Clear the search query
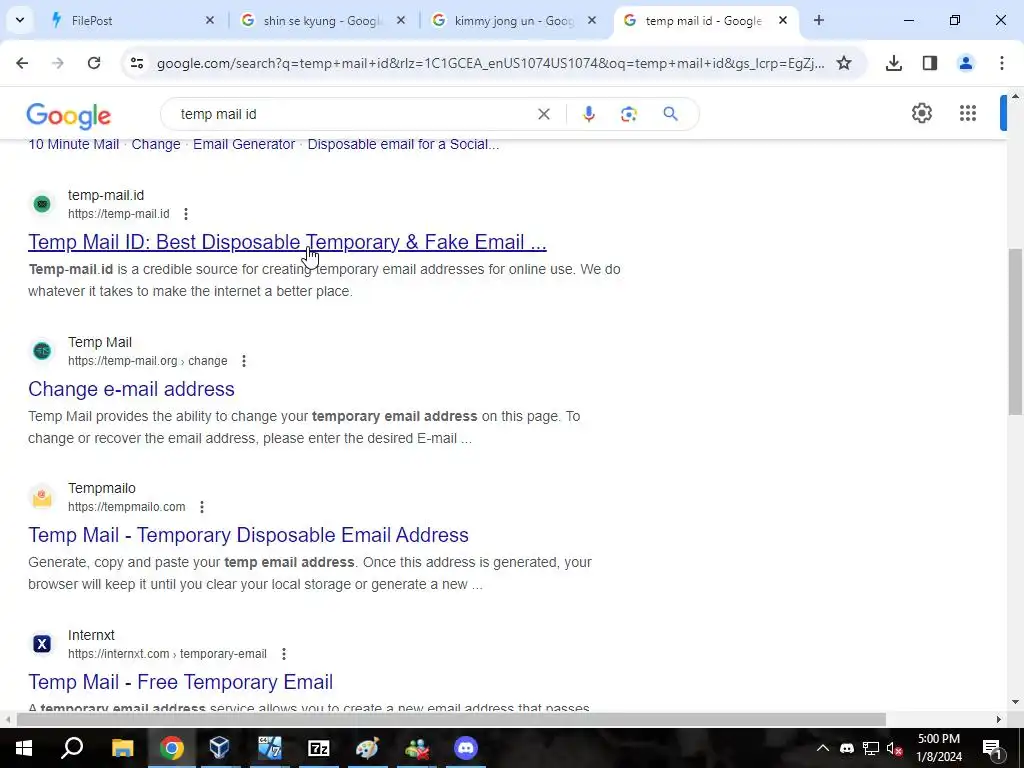Viewport: 1024px width, 768px height. point(543,114)
